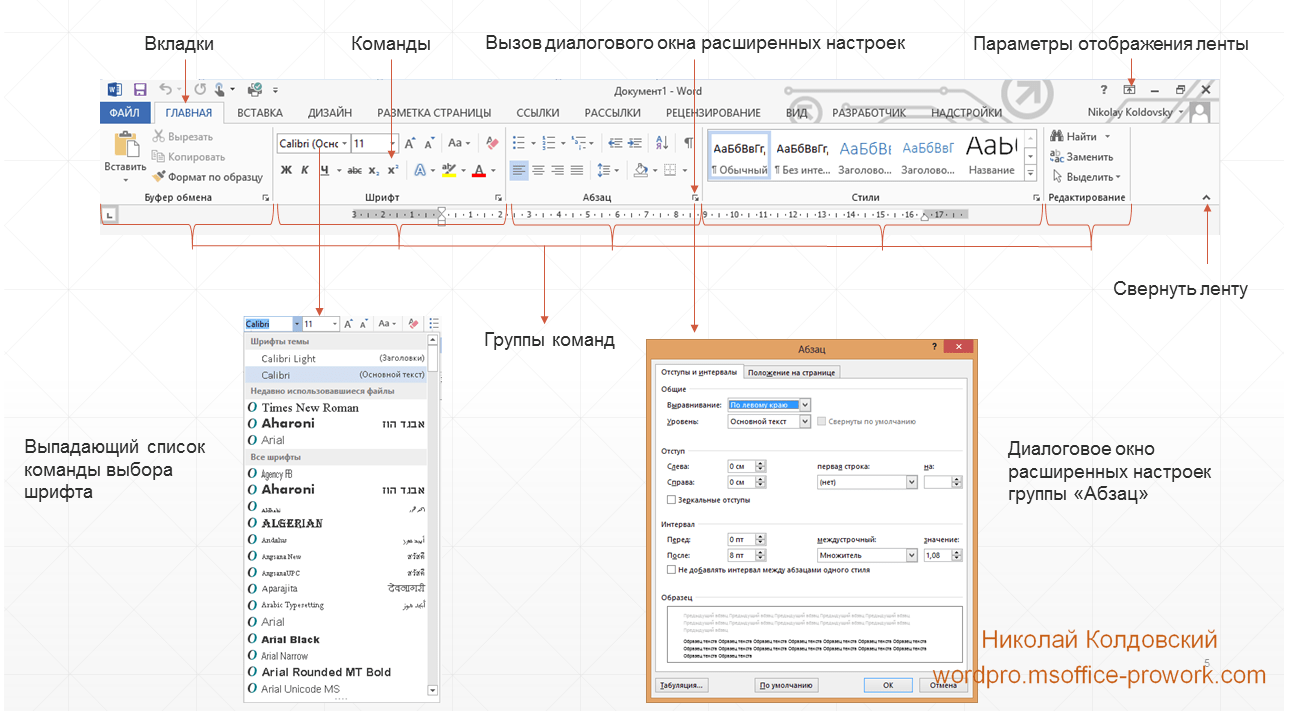Toggle strikethrough (abc) formatting
Viewport: 1298px width, 711px height.
tap(354, 170)
